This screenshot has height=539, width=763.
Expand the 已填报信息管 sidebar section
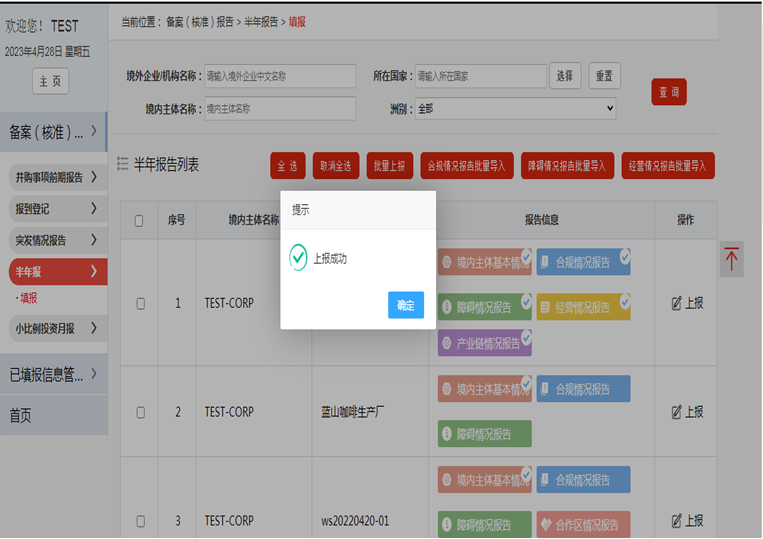click(54, 375)
